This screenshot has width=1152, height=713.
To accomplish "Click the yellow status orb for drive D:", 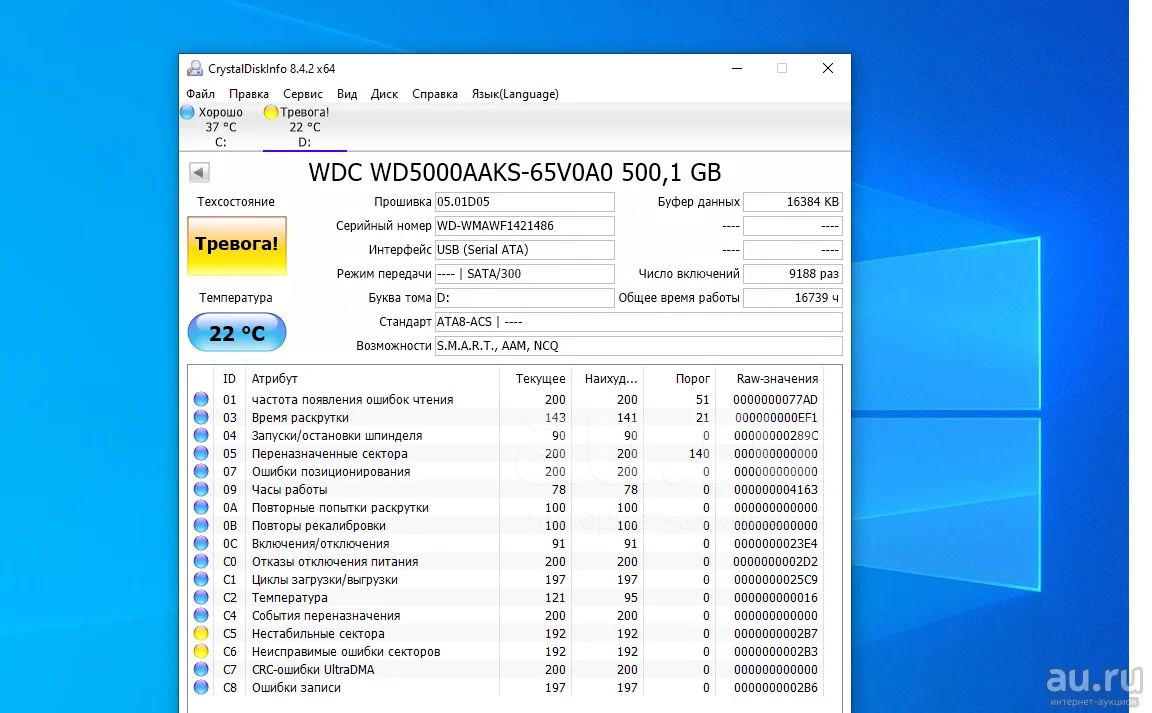I will [270, 112].
